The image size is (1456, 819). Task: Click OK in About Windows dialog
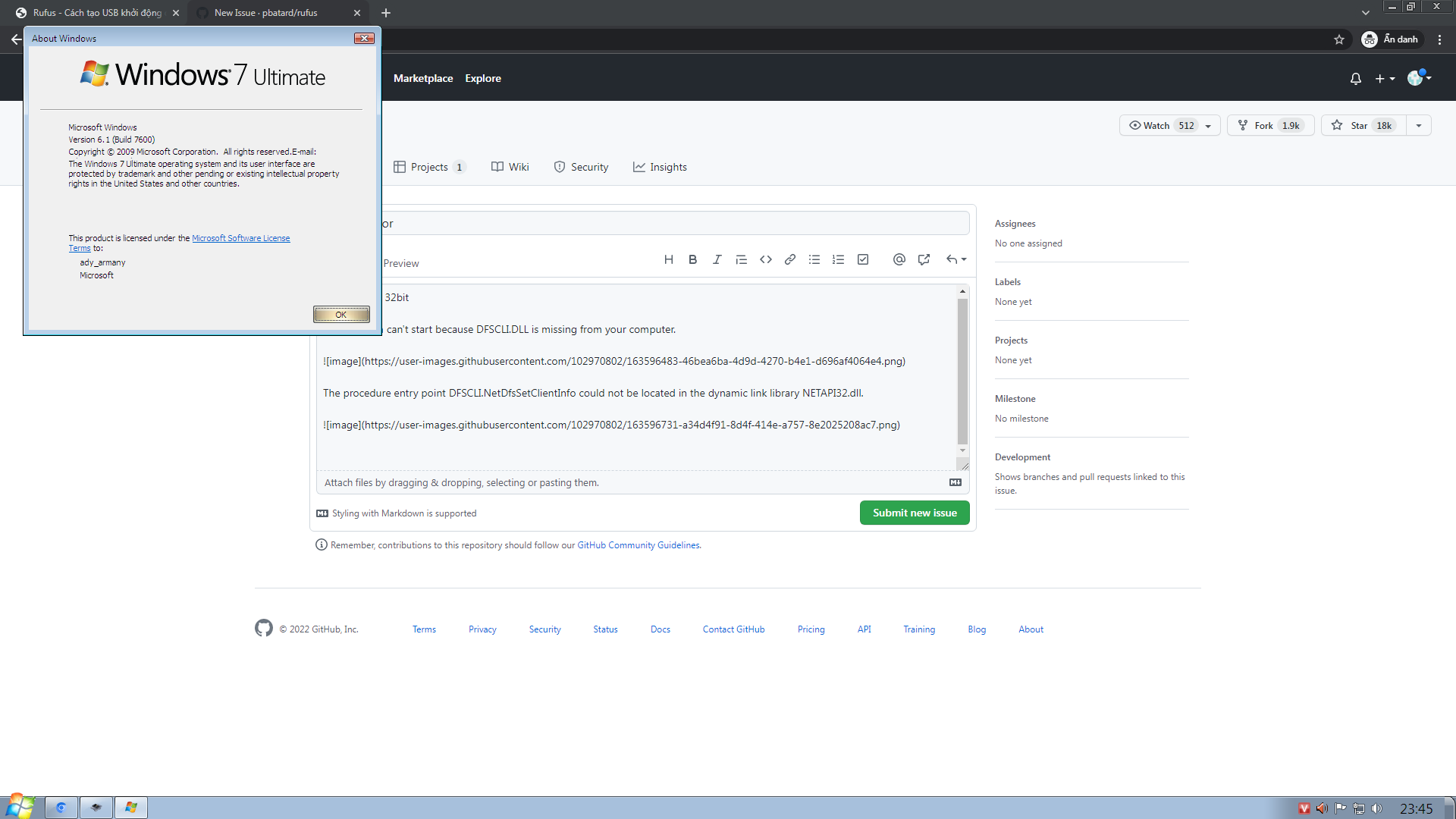coord(341,314)
